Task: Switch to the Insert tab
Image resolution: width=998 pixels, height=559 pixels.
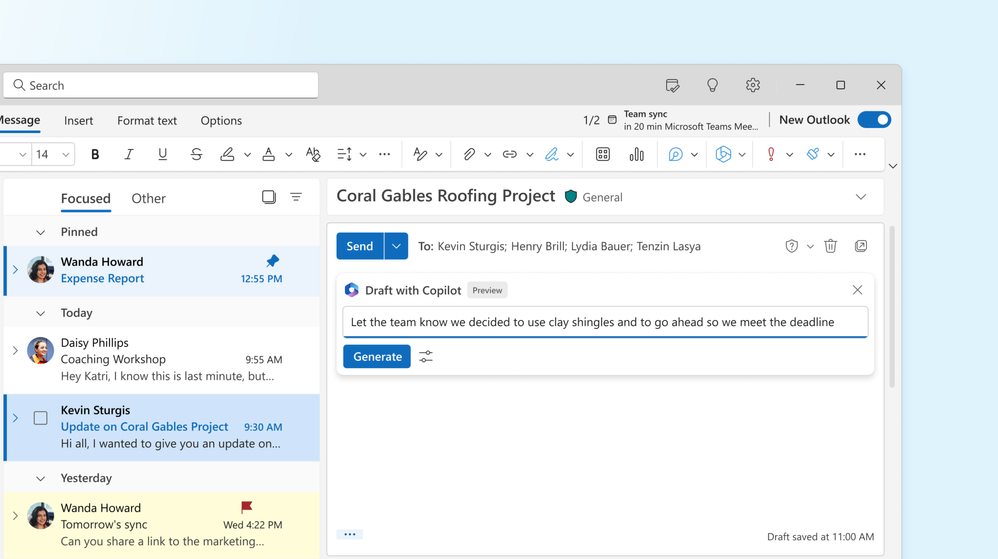Action: click(78, 120)
